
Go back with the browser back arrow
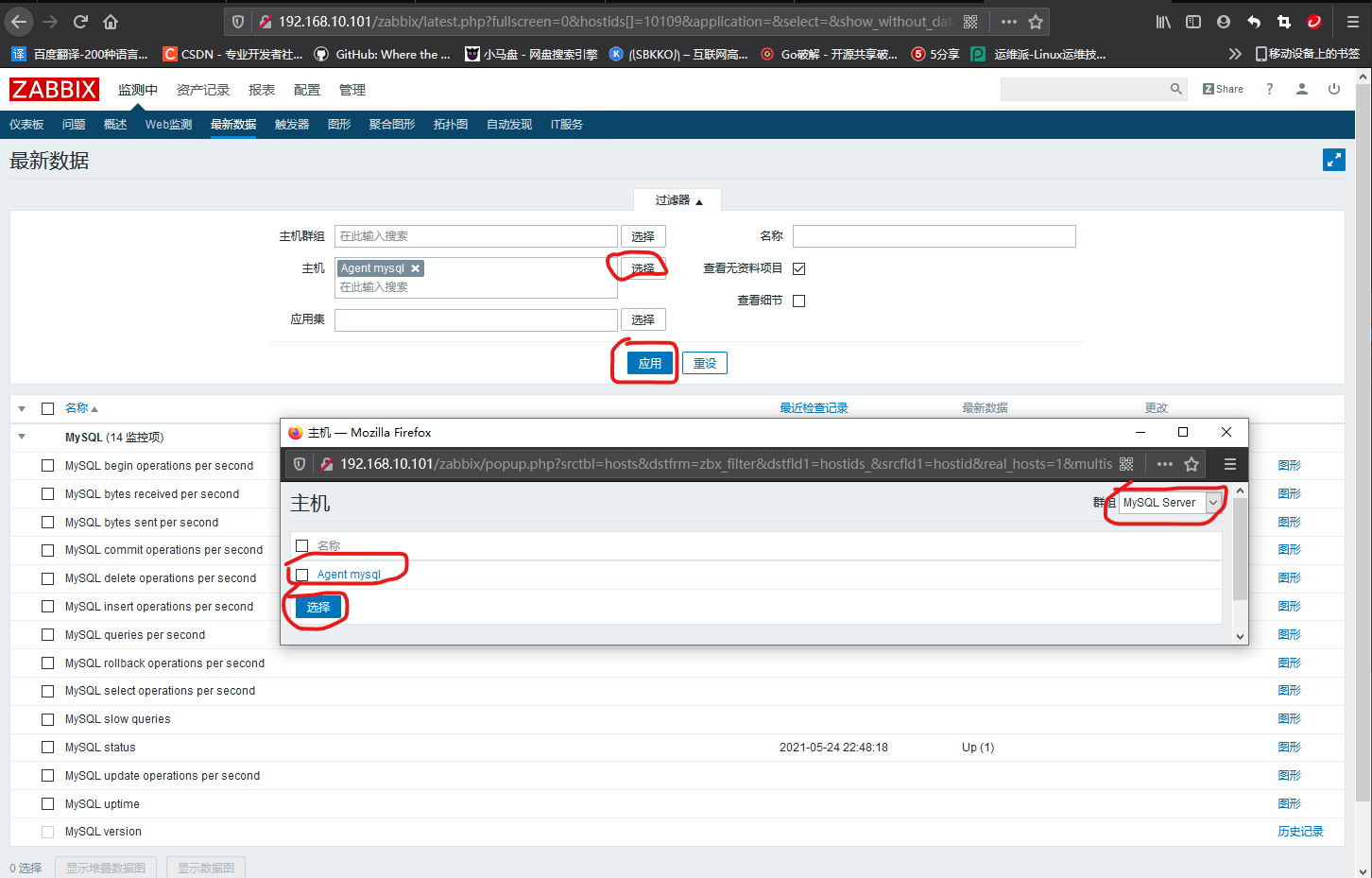pyautogui.click(x=19, y=21)
